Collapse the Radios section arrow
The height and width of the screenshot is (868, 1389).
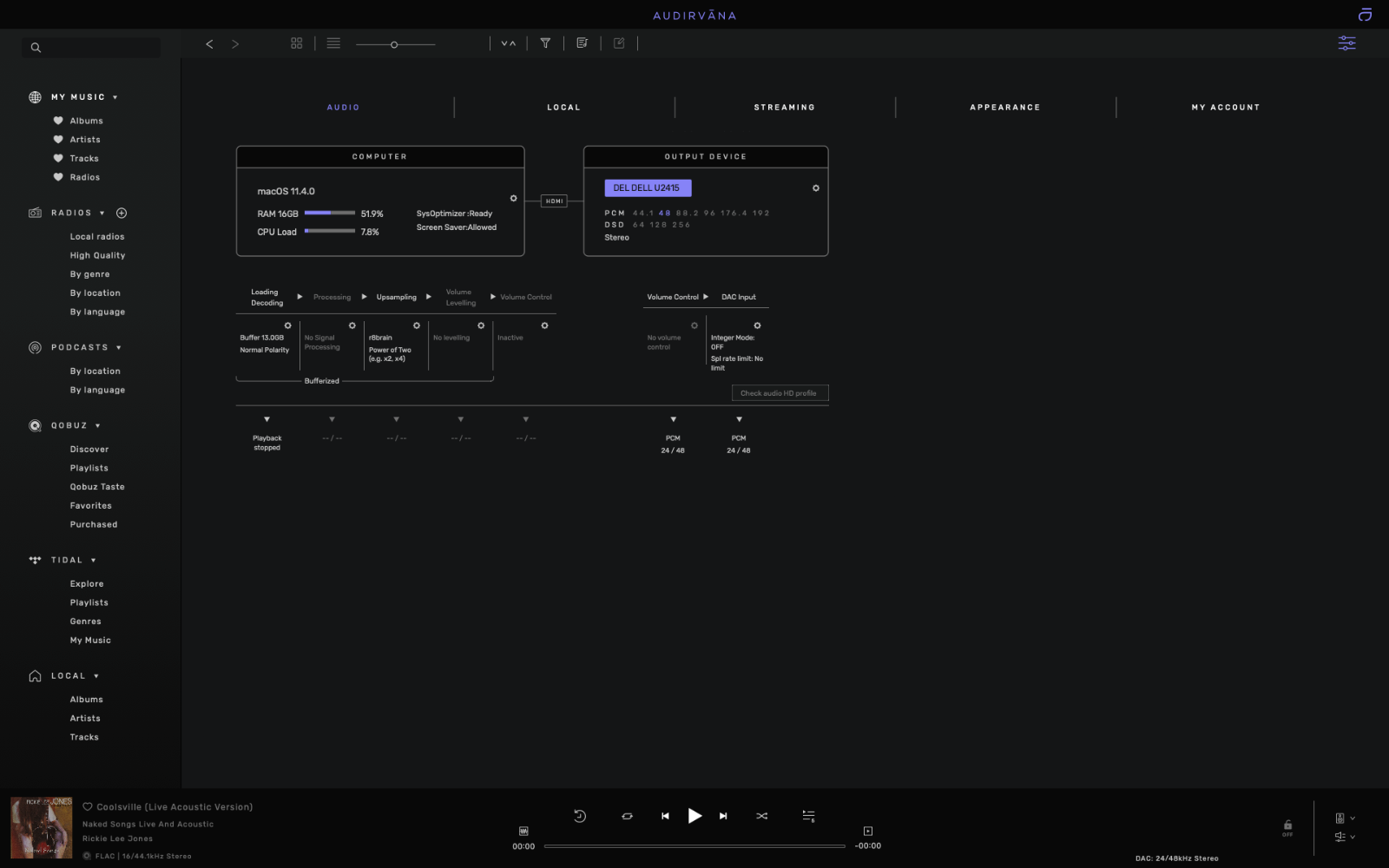coord(102,213)
